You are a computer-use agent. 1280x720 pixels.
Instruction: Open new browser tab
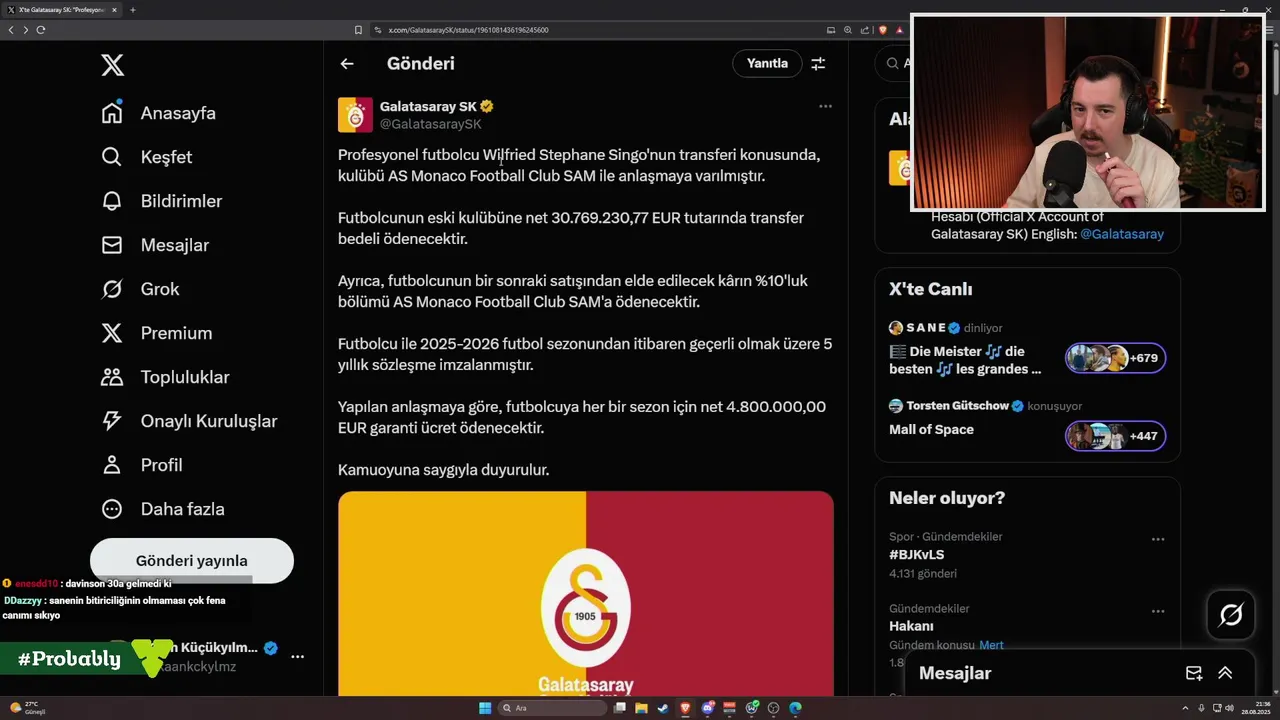pos(133,10)
